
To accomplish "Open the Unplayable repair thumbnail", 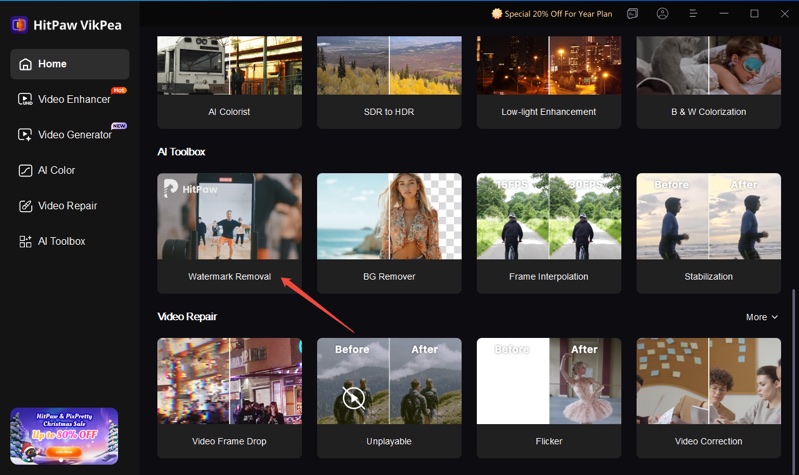I will tap(389, 381).
